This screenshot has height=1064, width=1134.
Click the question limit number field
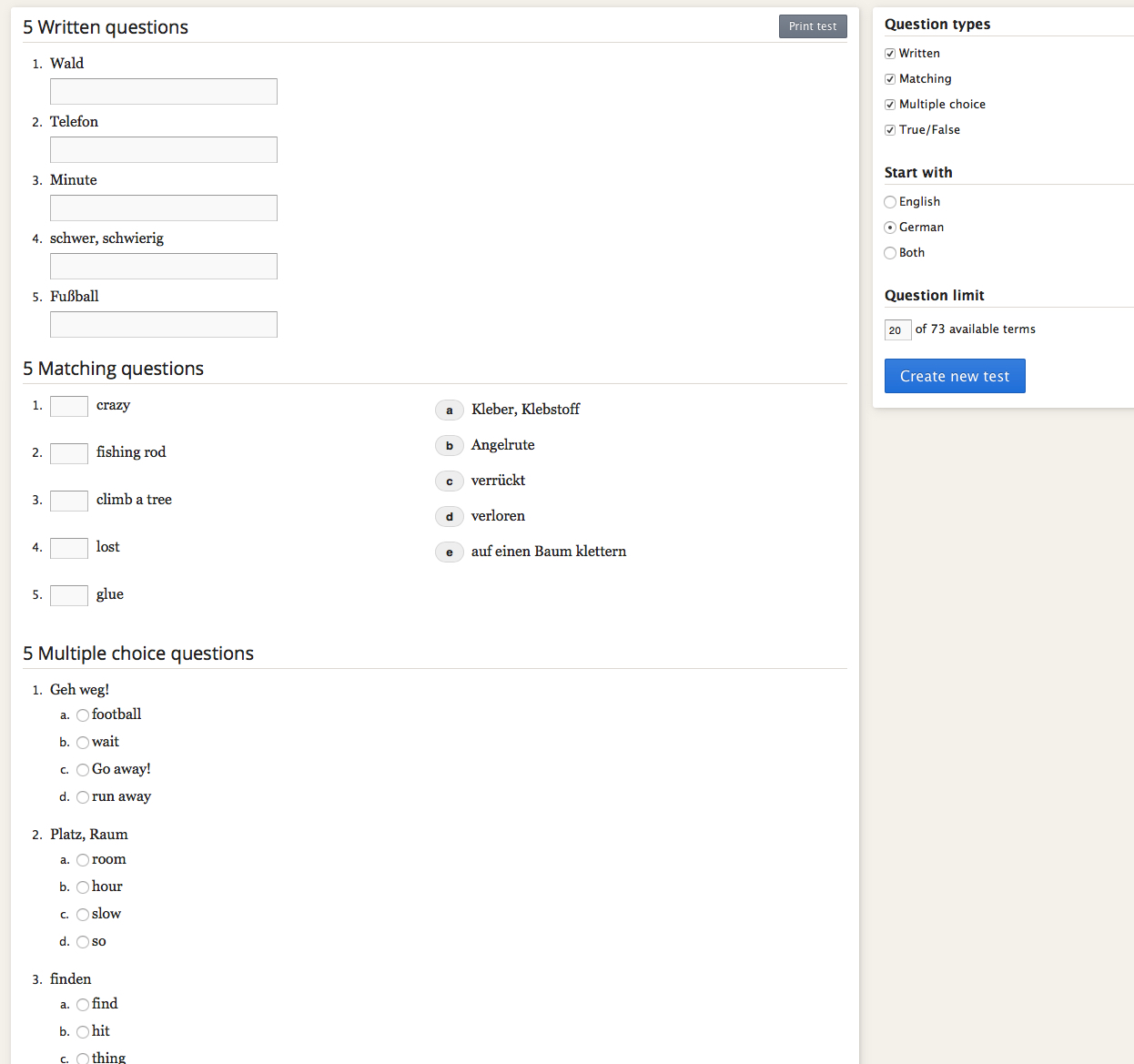click(x=896, y=329)
